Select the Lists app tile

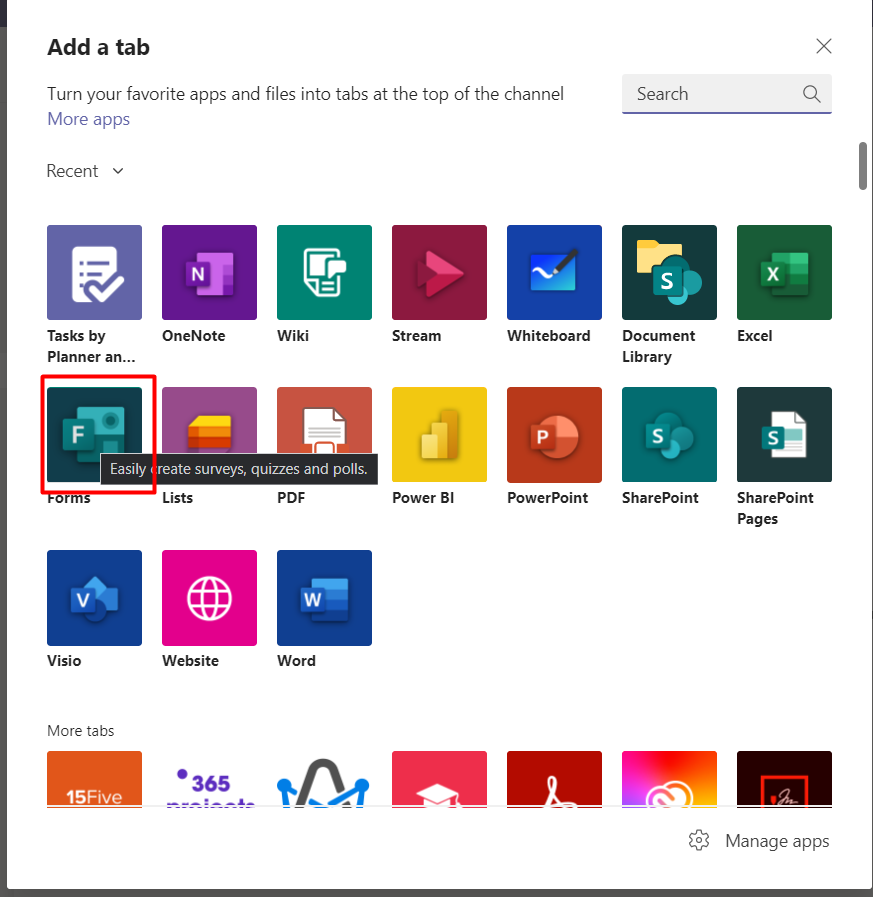pos(209,434)
